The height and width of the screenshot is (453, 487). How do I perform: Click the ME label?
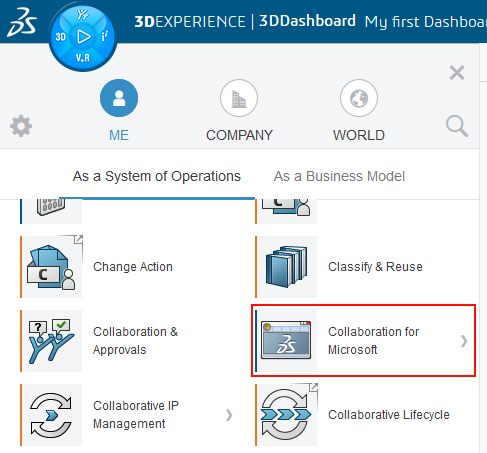pos(119,135)
